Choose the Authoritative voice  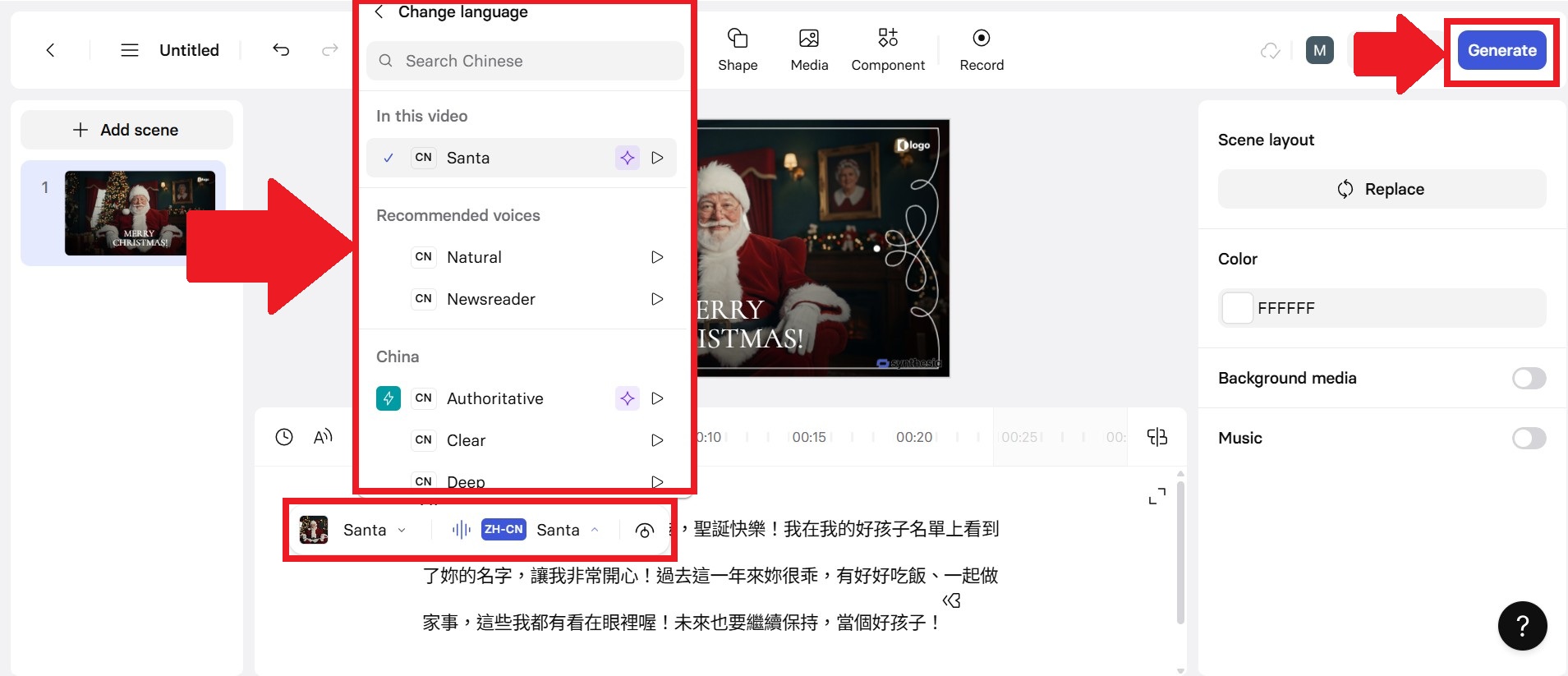coord(522,398)
